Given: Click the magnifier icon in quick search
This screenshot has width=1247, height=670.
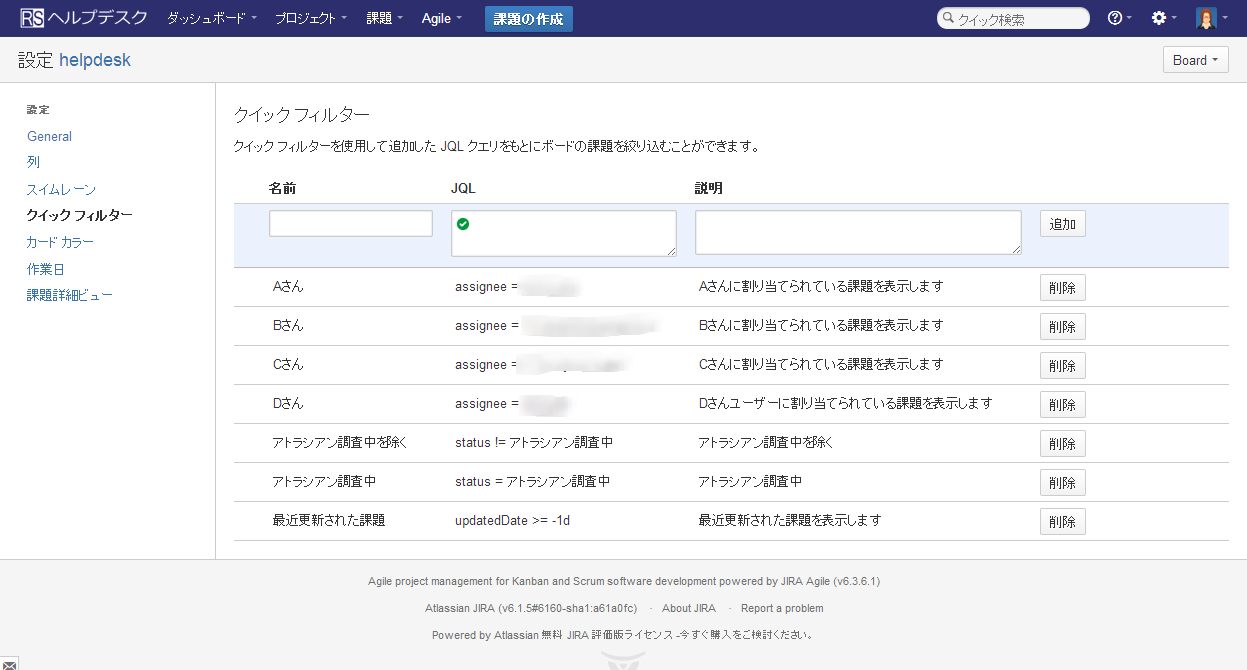Looking at the screenshot, I should click(949, 19).
